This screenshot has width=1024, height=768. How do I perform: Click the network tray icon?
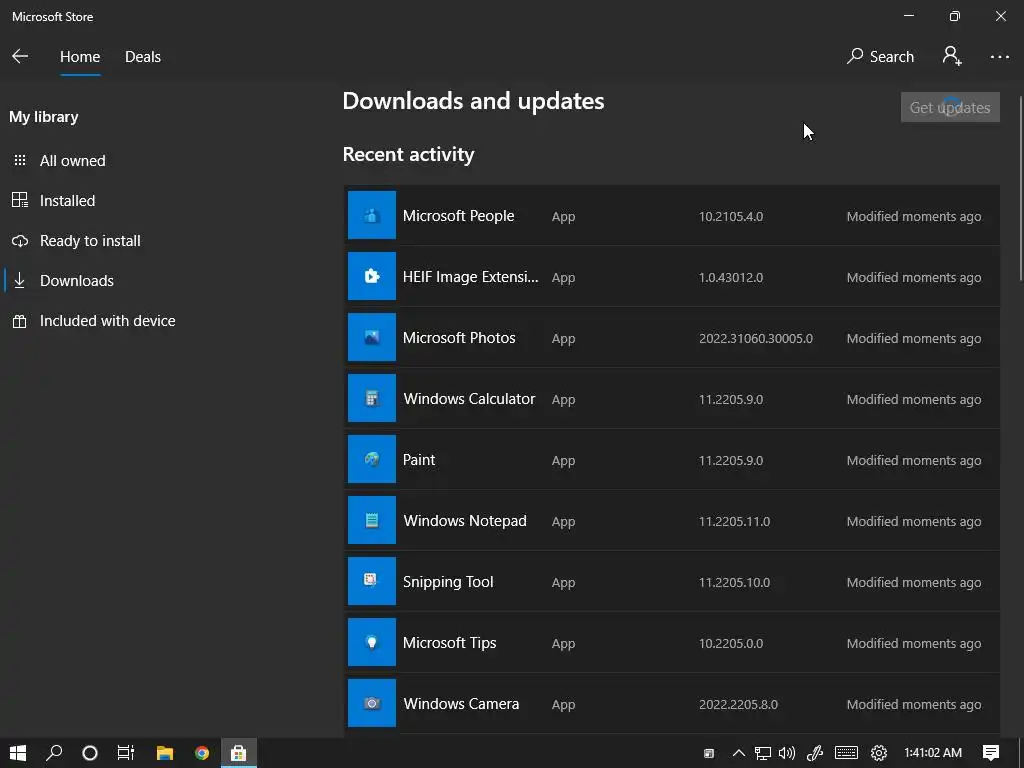(763, 753)
